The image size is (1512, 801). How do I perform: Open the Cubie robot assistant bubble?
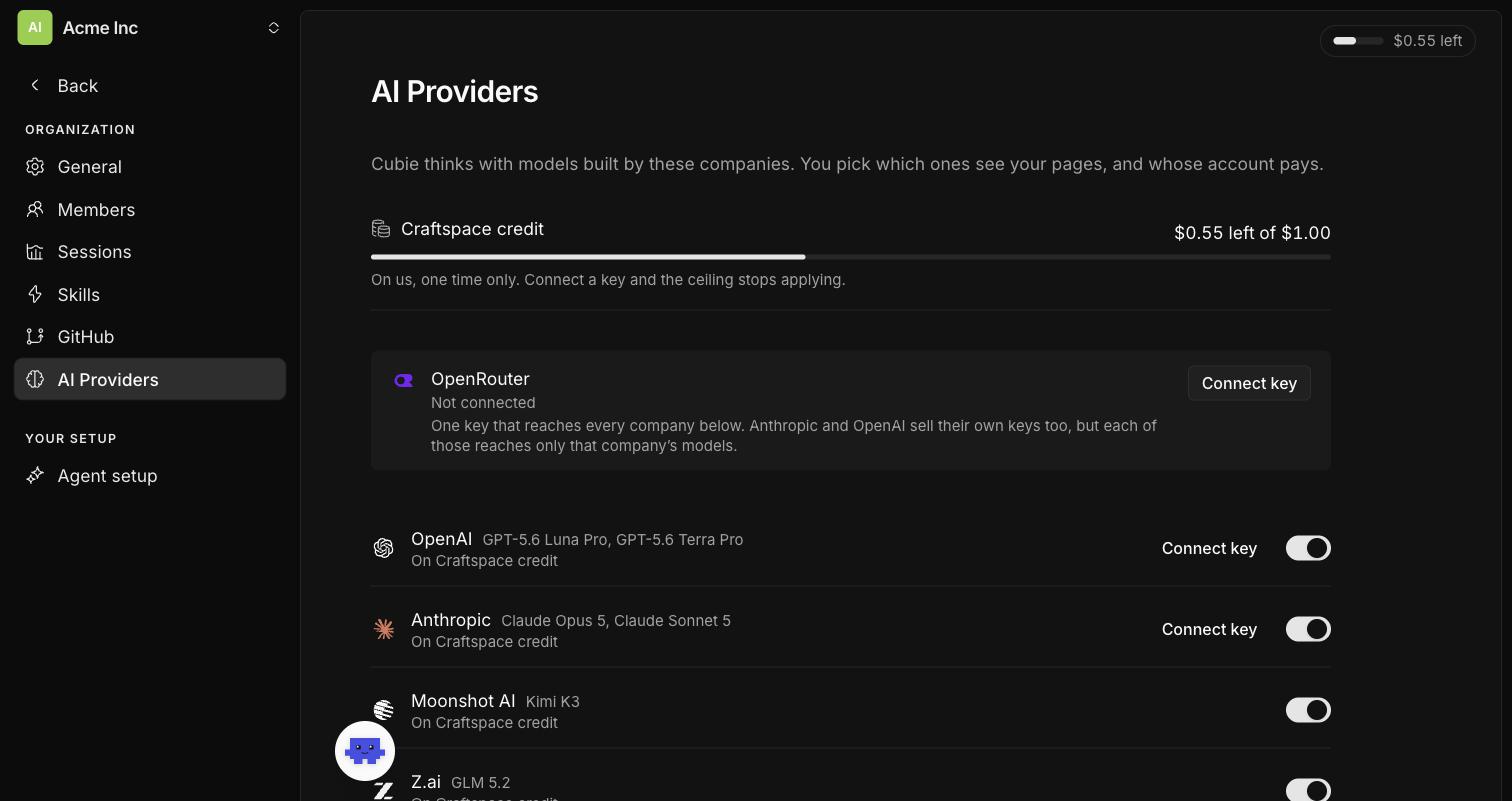365,751
